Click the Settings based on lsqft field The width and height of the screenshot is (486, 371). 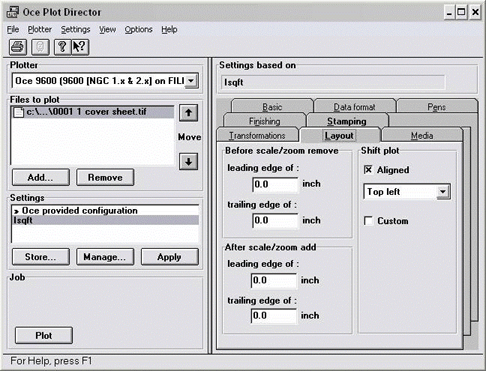333,82
